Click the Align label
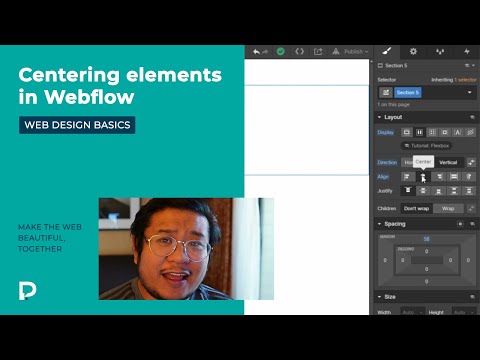The width and height of the screenshot is (480, 360). [x=383, y=177]
